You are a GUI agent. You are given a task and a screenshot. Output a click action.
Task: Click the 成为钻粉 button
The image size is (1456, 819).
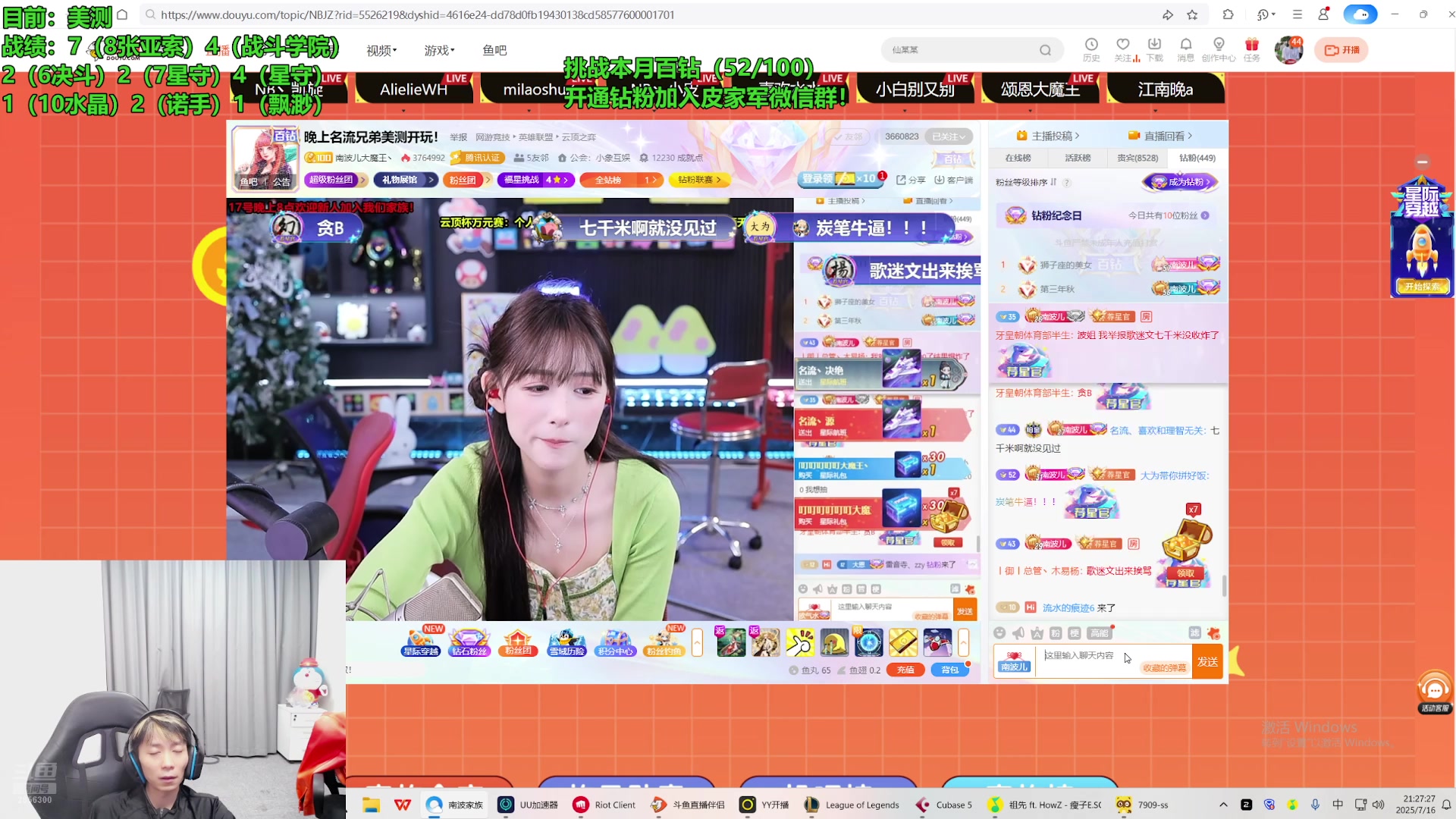[x=1180, y=182]
